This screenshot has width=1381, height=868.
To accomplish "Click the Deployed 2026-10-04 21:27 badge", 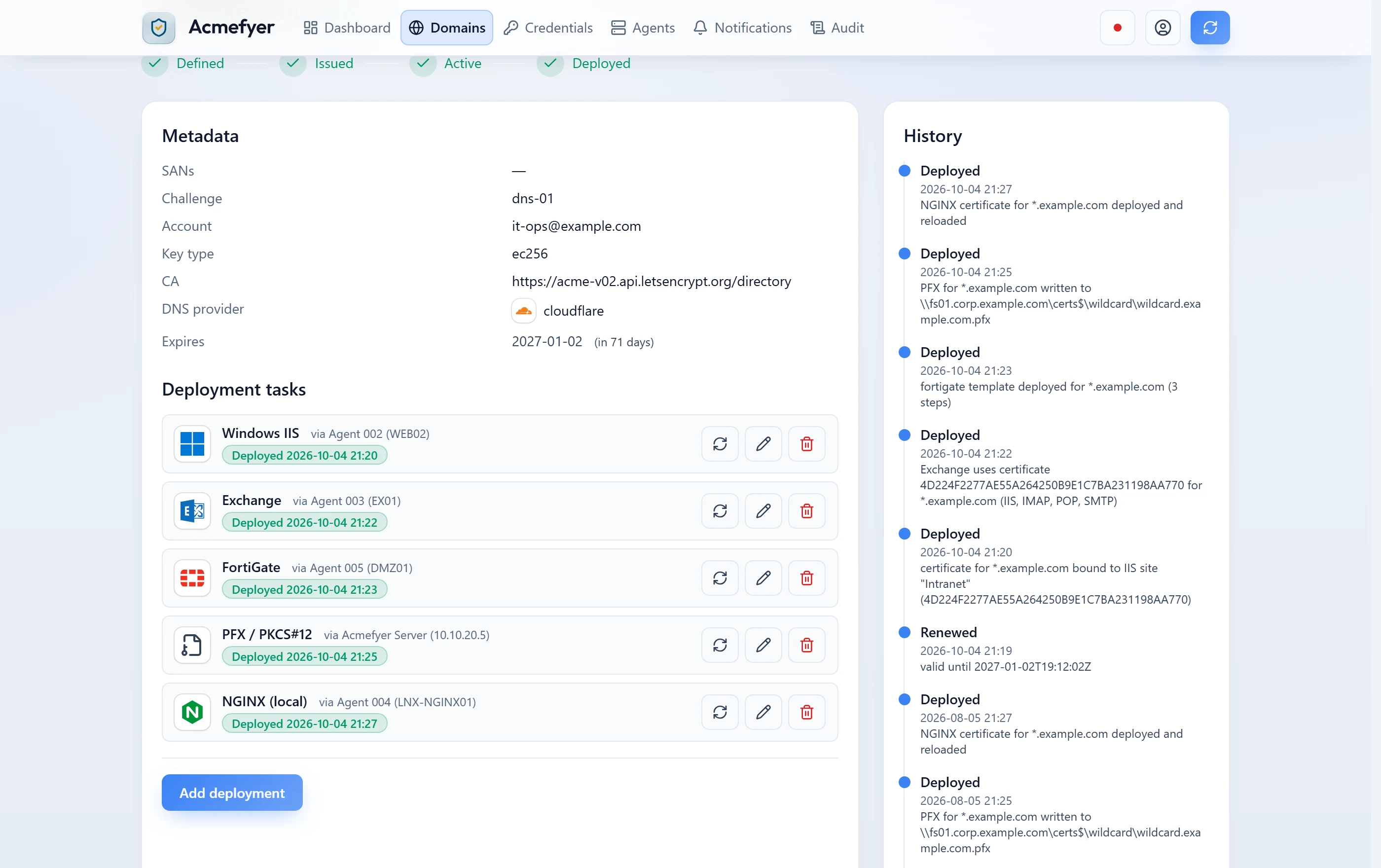I will click(x=304, y=723).
